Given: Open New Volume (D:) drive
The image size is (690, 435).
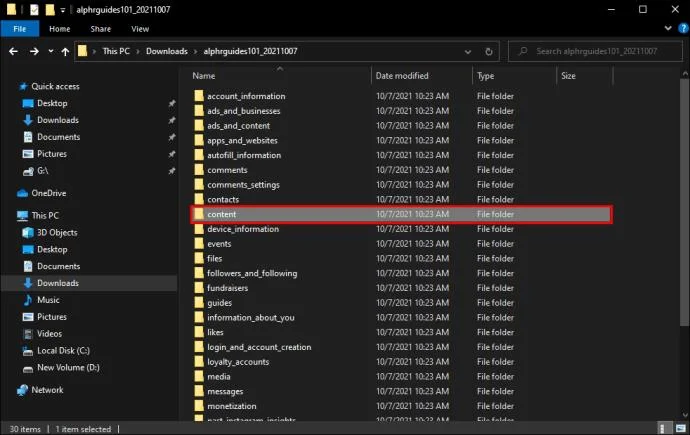Looking at the screenshot, I should (68, 367).
